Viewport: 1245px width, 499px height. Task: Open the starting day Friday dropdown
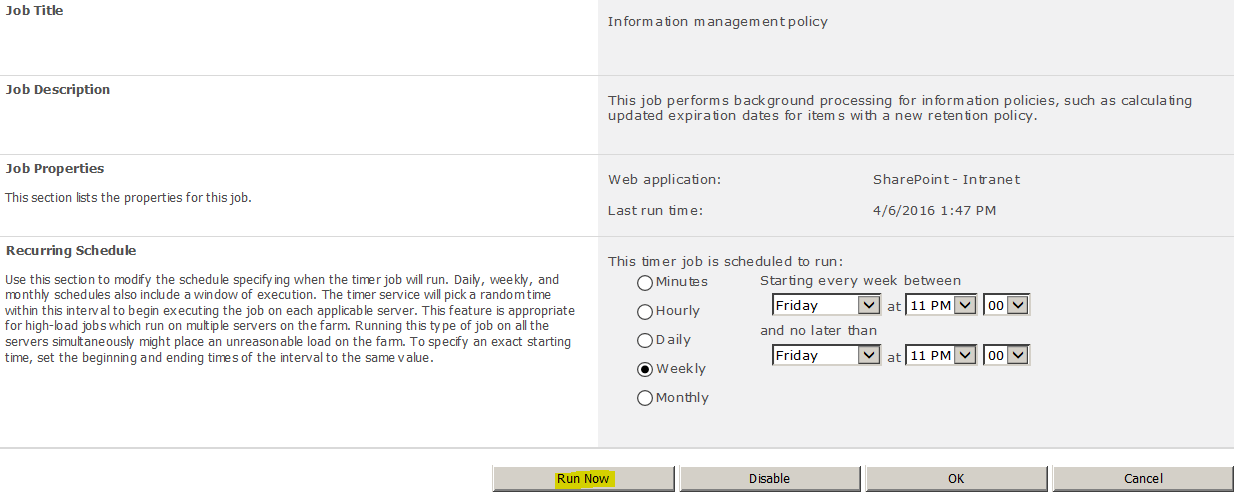(826, 305)
